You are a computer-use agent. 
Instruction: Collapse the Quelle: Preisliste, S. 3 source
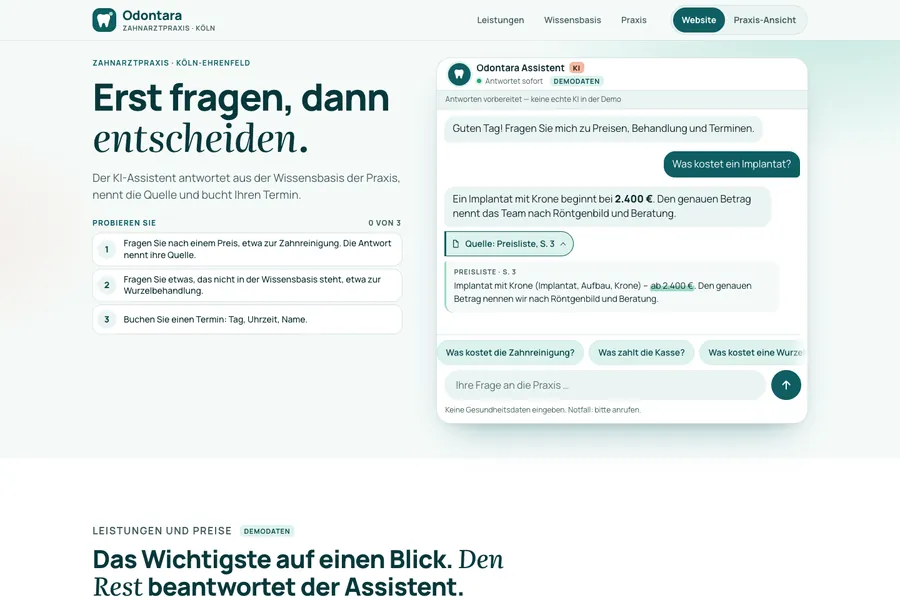coord(509,244)
